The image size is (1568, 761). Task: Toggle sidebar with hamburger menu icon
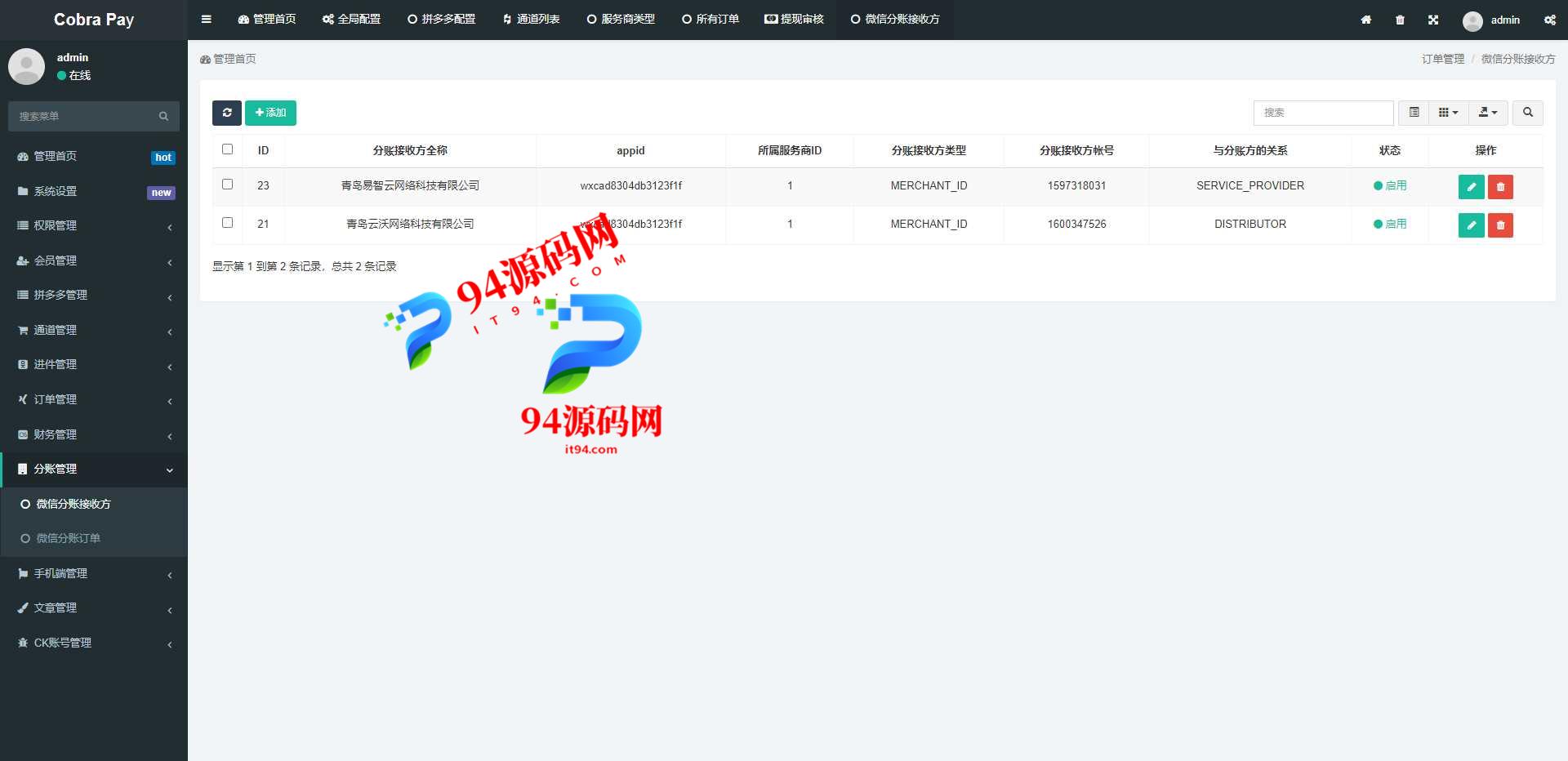207,20
